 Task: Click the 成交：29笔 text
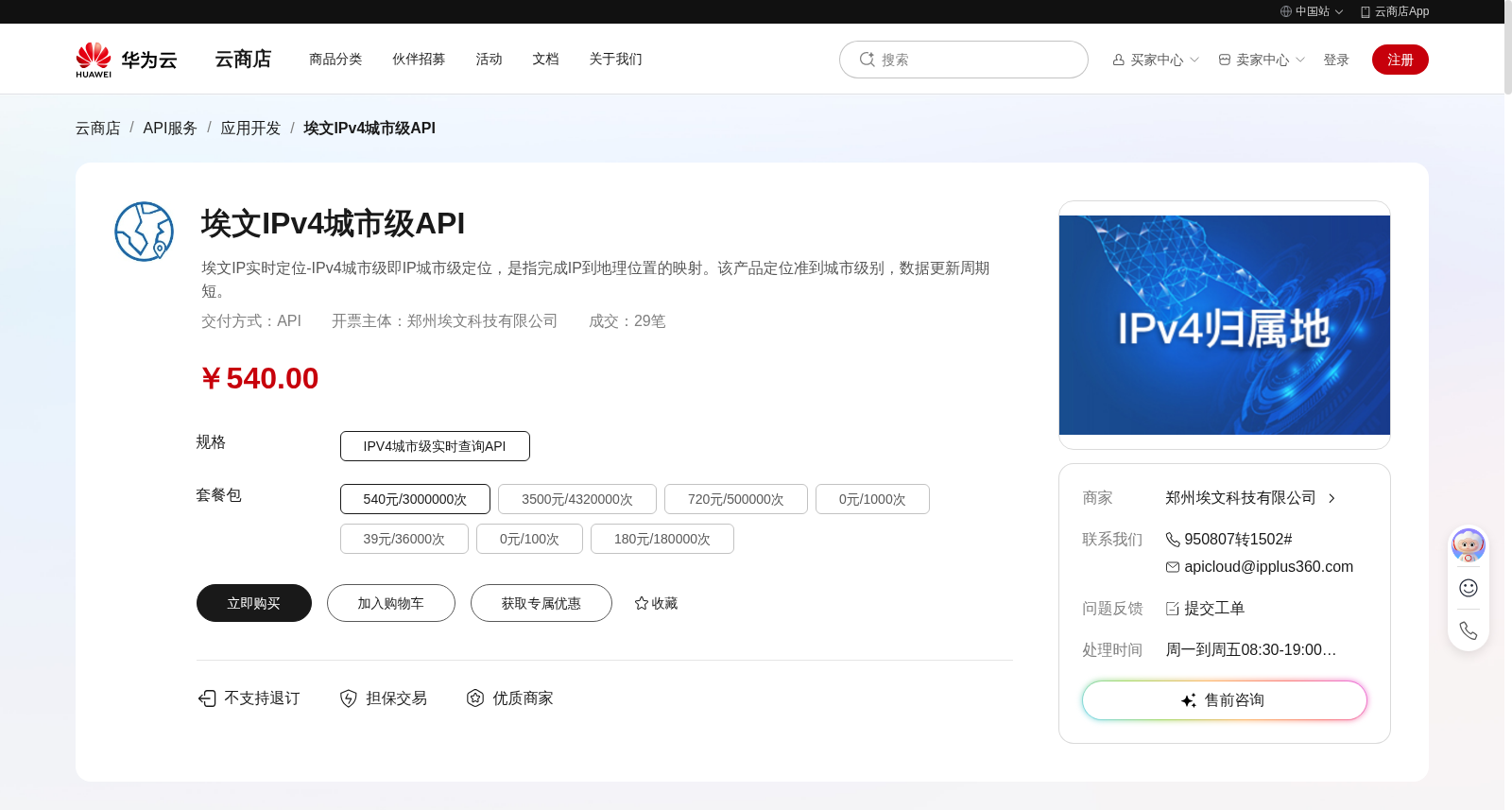pos(627,321)
